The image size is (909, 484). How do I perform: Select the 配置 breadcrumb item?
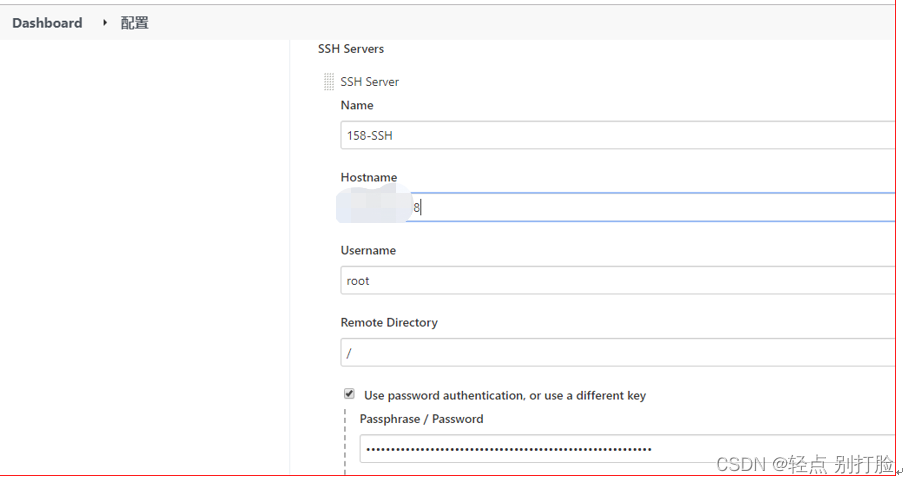[x=134, y=23]
